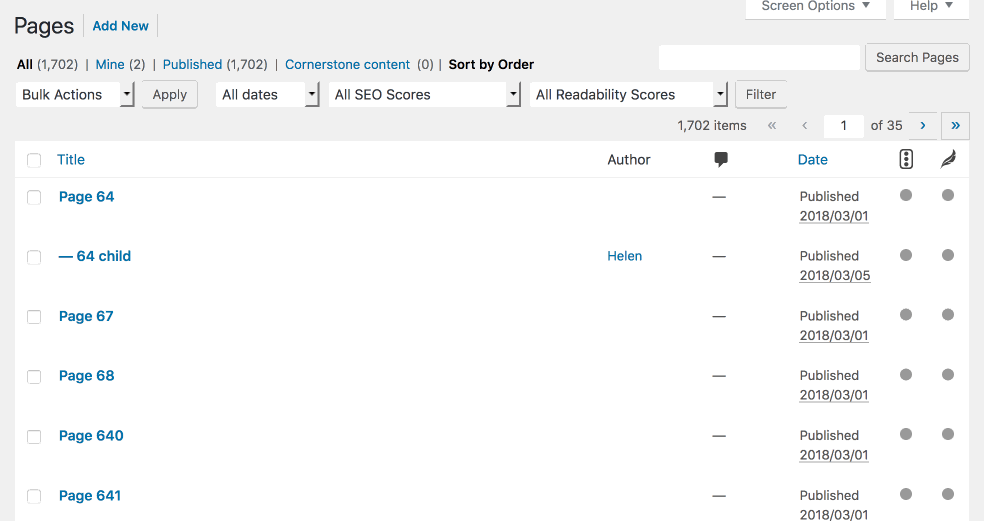Open the All Readability Scores dropdown
The width and height of the screenshot is (984, 521).
[x=628, y=95]
